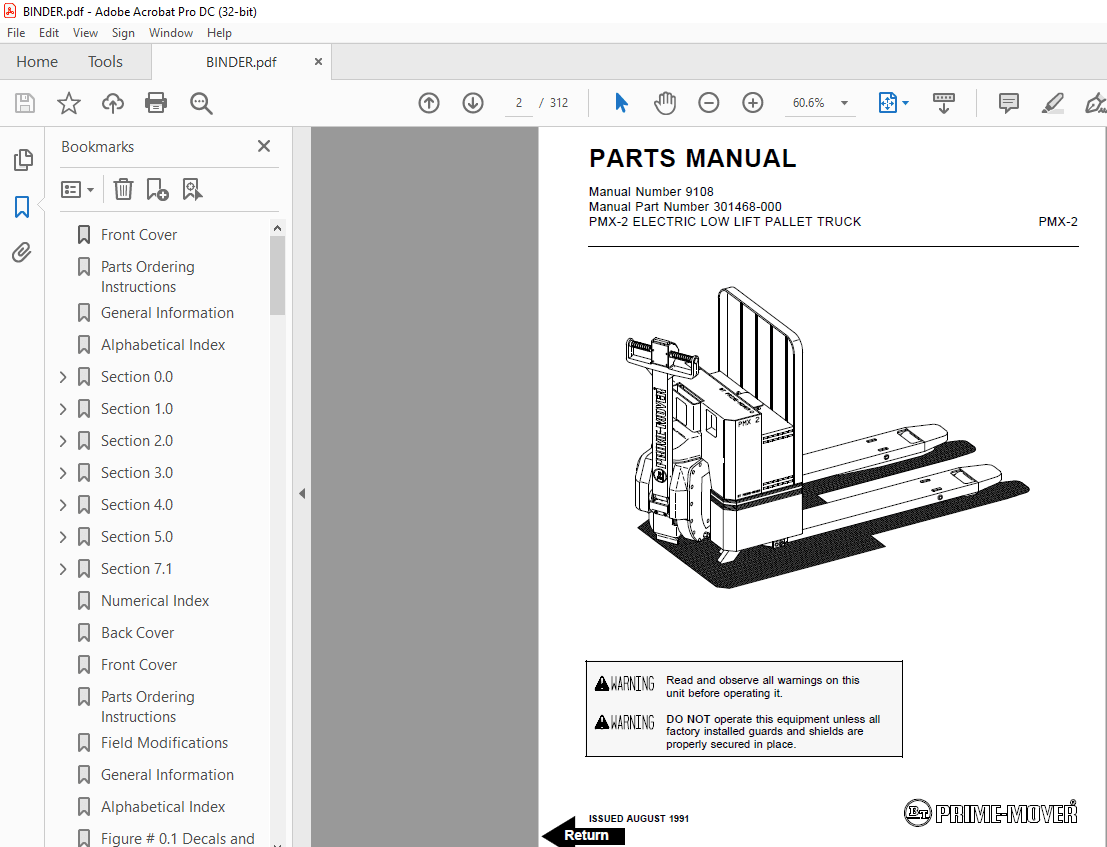Click the page number input field
This screenshot has width=1107, height=847.
(x=517, y=102)
